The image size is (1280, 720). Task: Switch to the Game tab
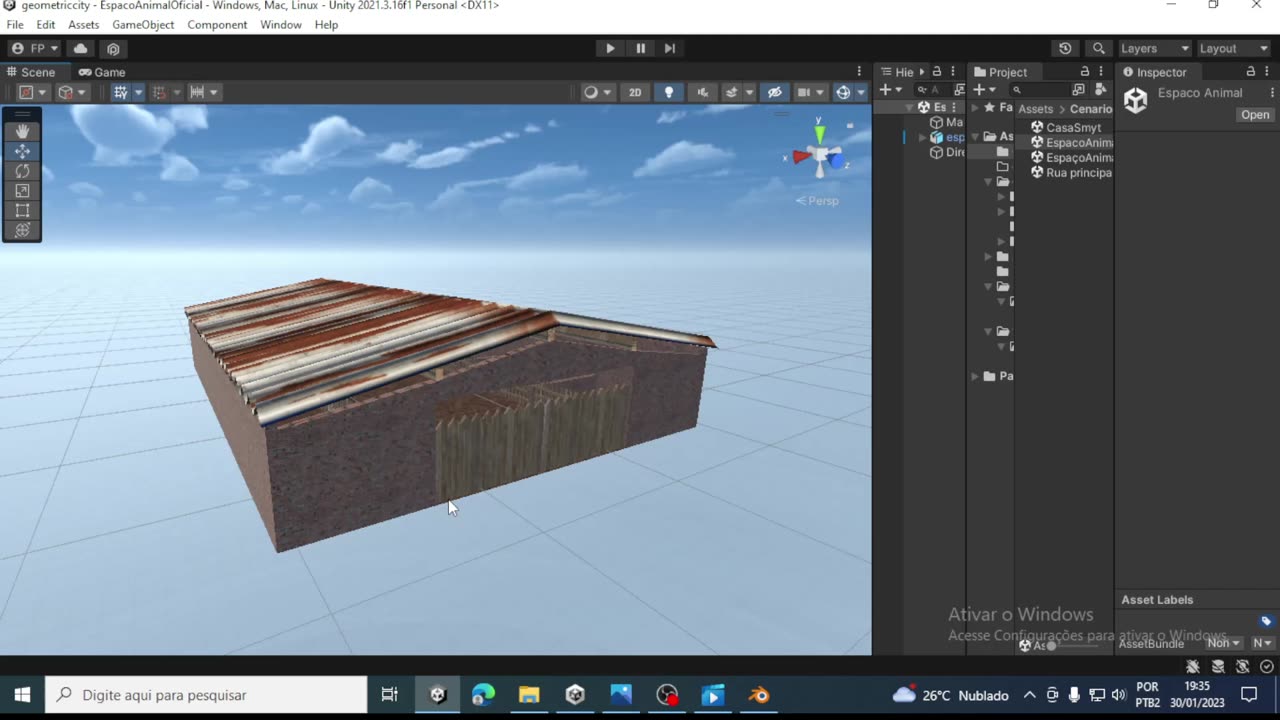point(102,72)
